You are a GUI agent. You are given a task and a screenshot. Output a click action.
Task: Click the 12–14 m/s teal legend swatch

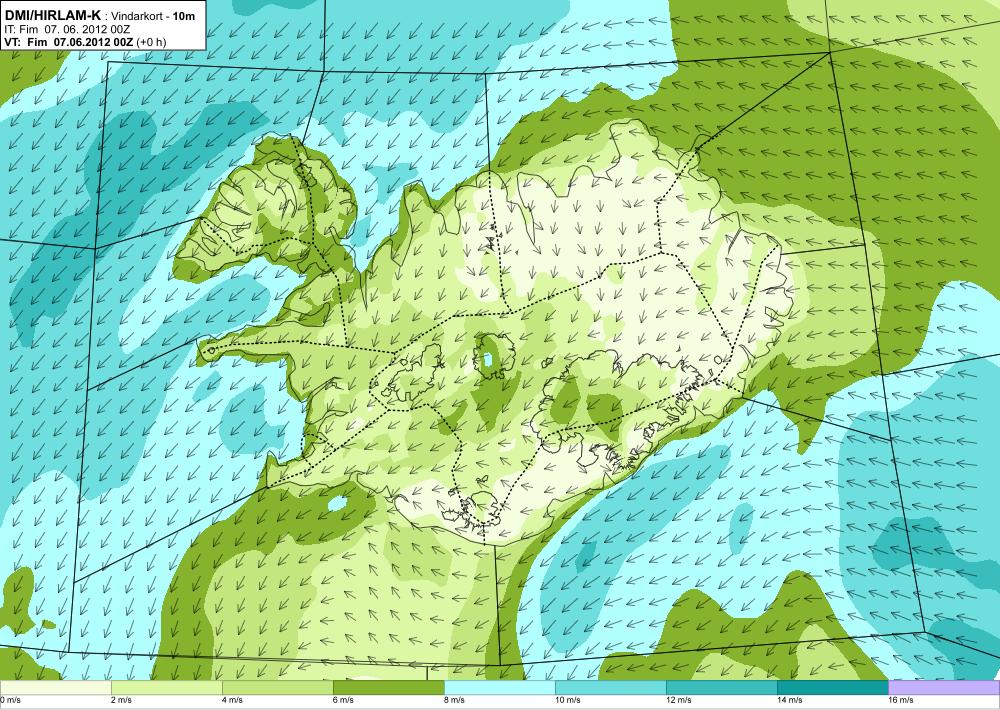coord(721,688)
